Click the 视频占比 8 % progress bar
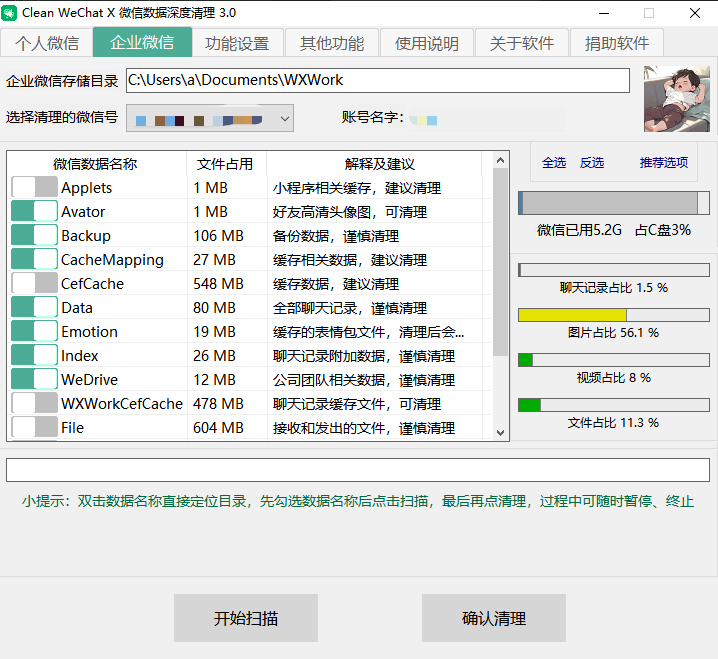This screenshot has height=659, width=718. (614, 360)
